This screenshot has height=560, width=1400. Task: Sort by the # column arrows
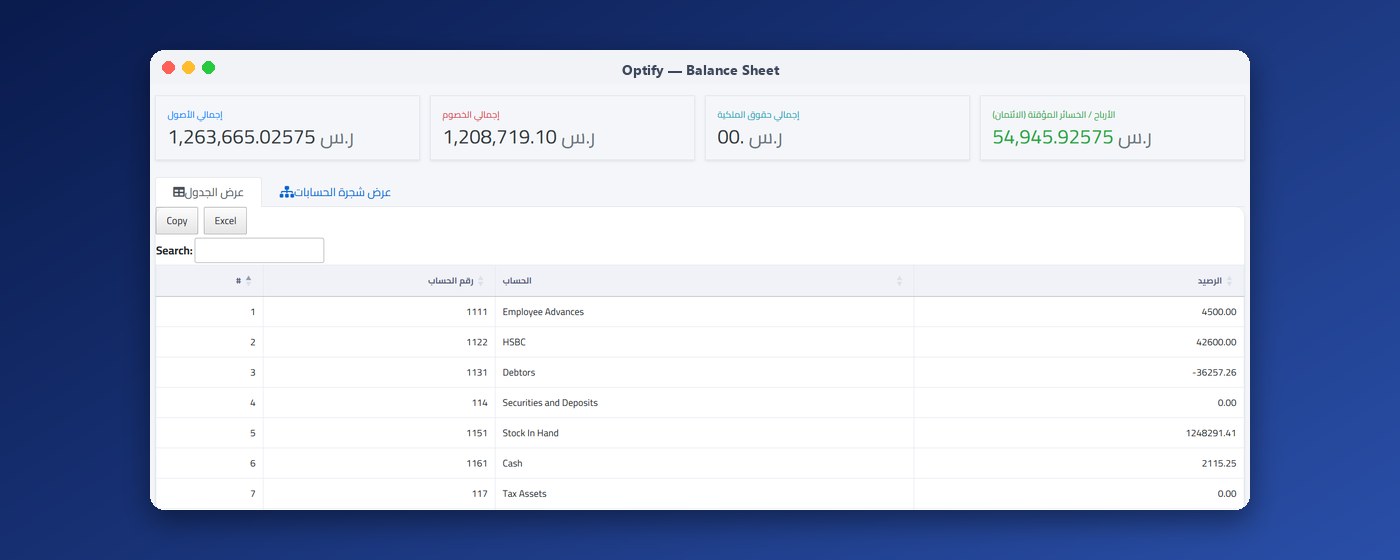coord(249,281)
